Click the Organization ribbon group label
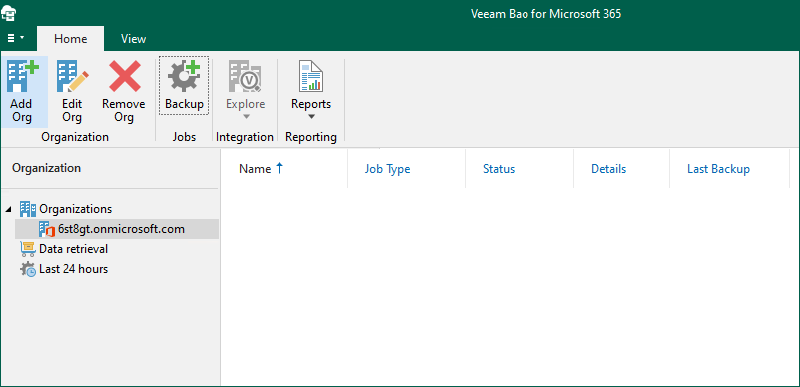The height and width of the screenshot is (387, 800). 75,137
